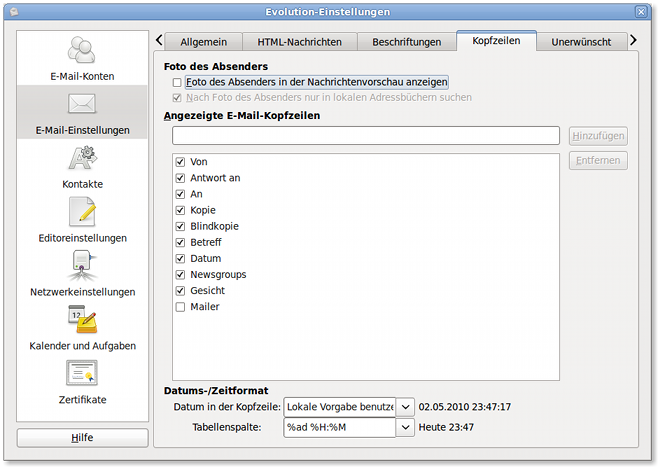This screenshot has width=658, height=467.
Task: Click the Lokale Vorgabe benutzen format field
Action: pyautogui.click(x=340, y=407)
